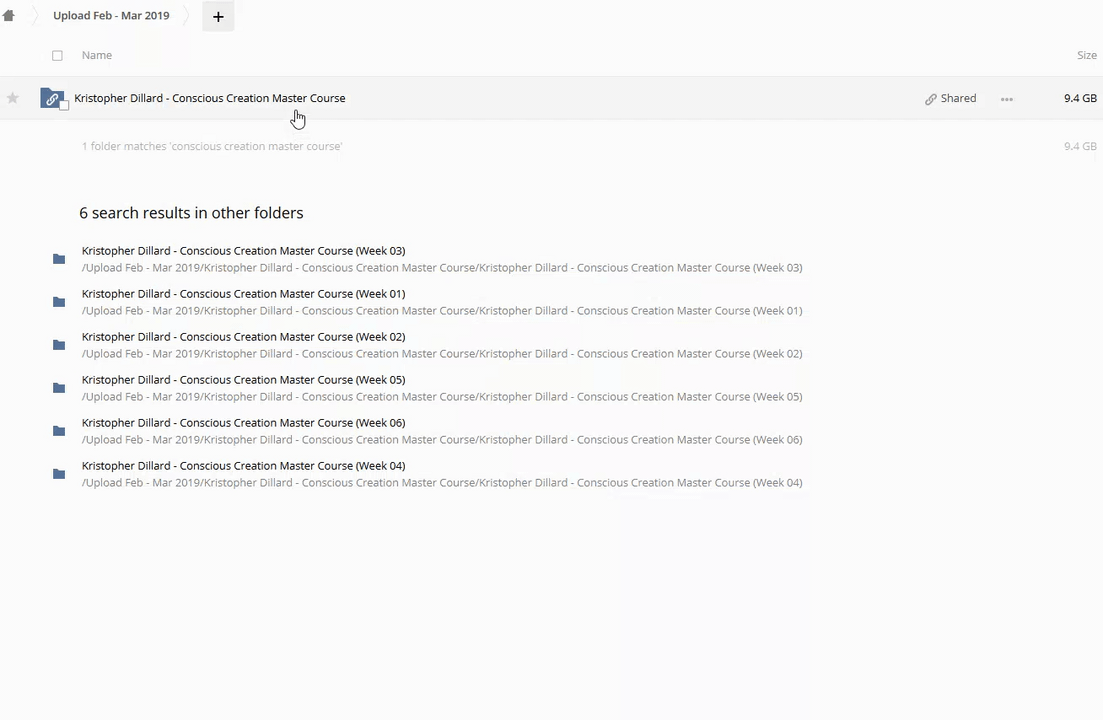Favorite the Conscious Creation Master Course folder

[x=13, y=98]
